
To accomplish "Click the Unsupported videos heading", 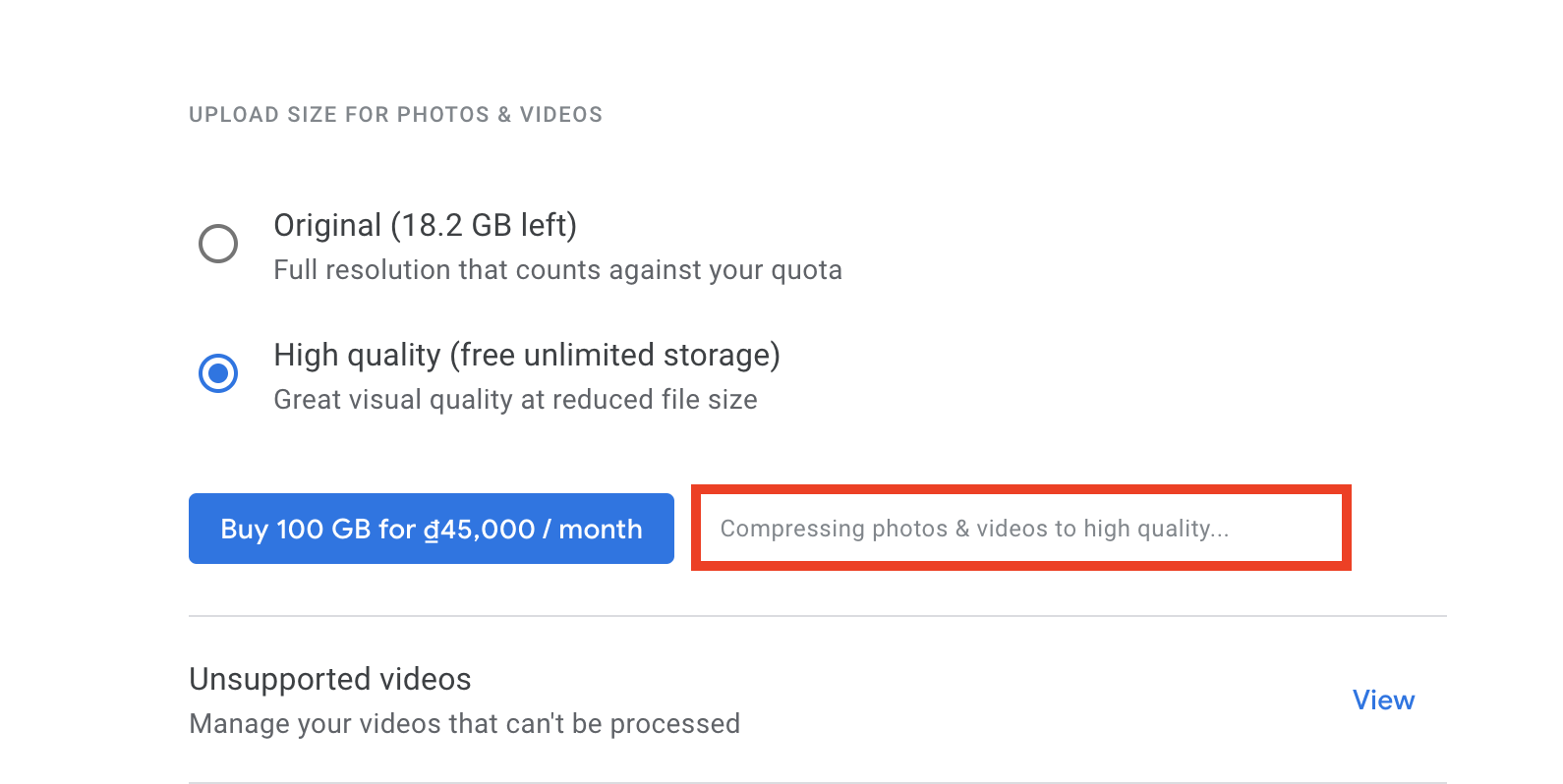I will [x=330, y=679].
